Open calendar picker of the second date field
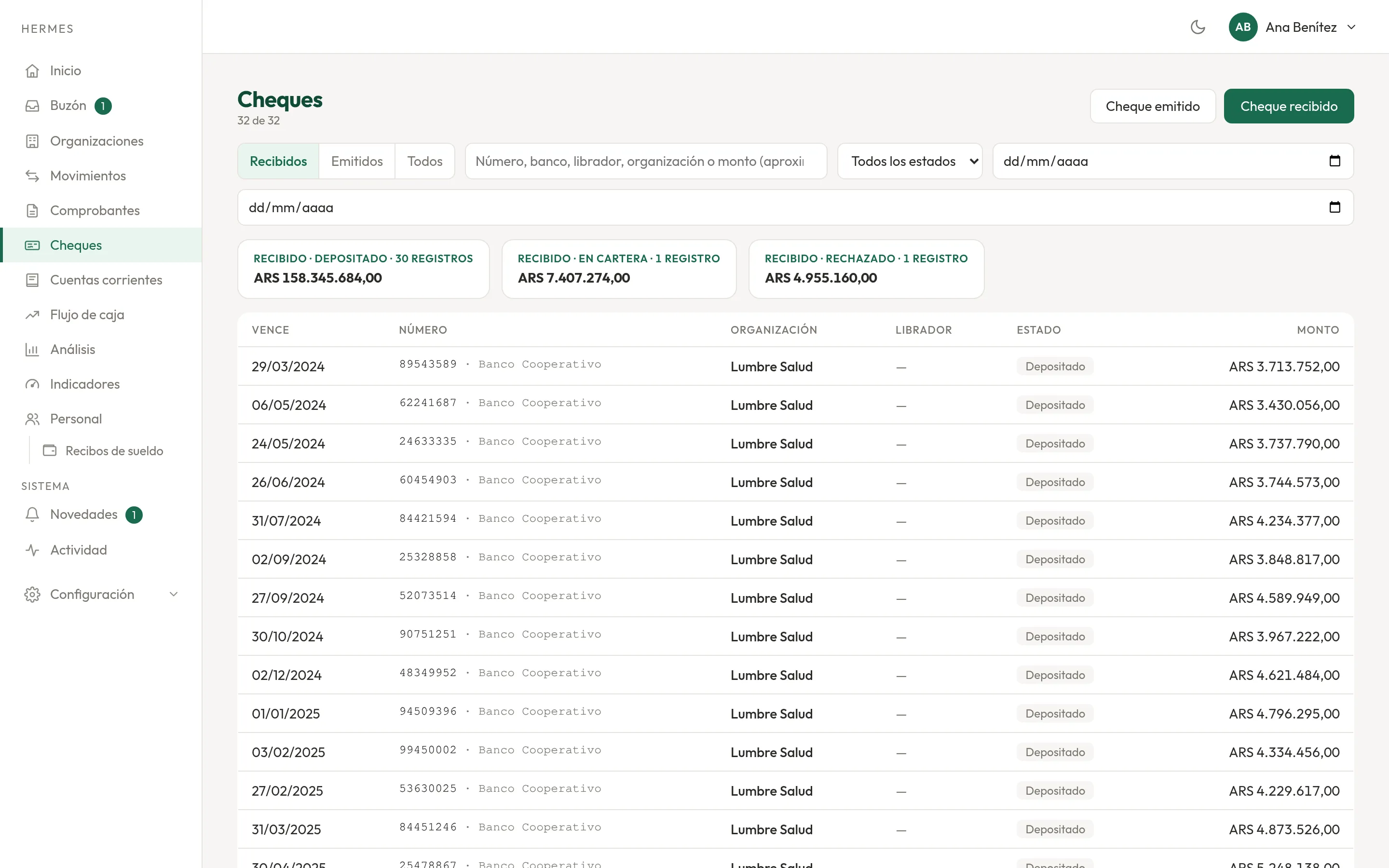The width and height of the screenshot is (1389, 868). click(1335, 207)
